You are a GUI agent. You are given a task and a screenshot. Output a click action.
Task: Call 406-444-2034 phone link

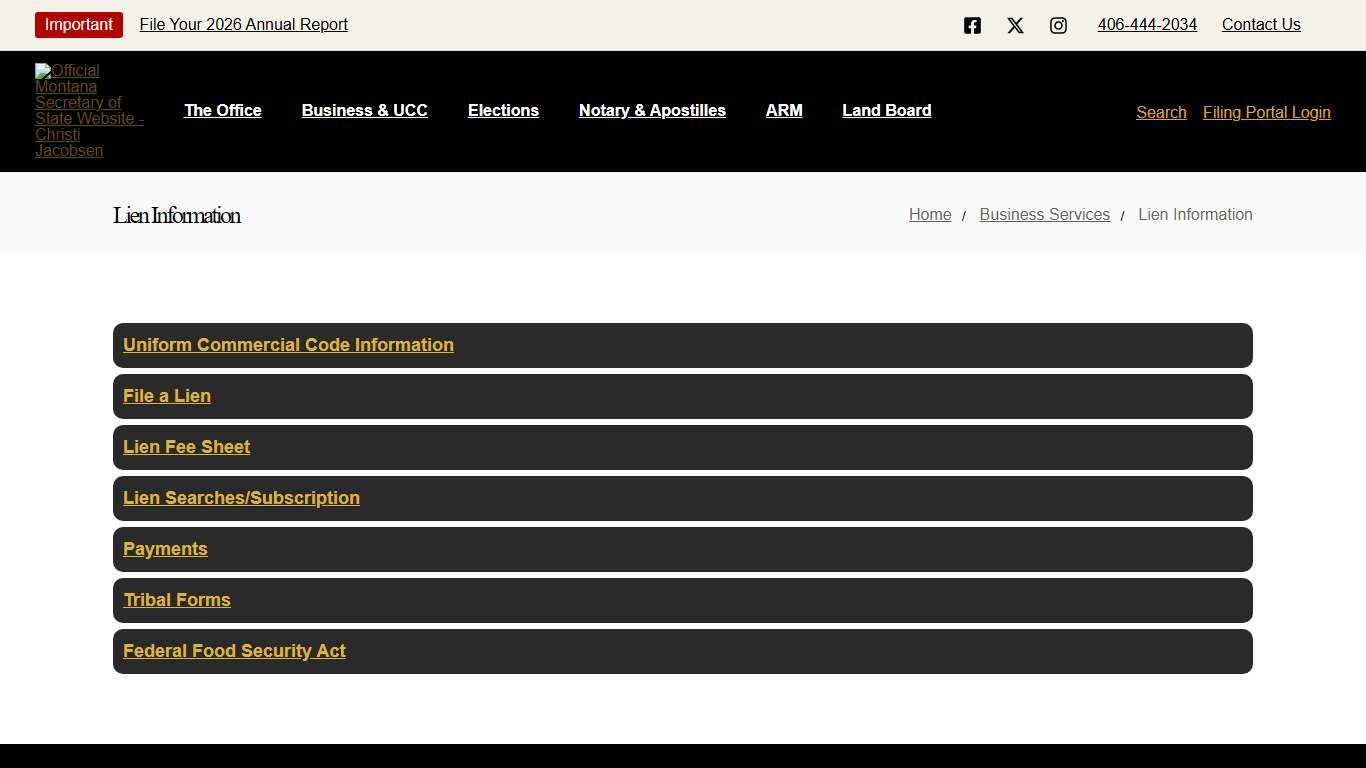[x=1147, y=24]
